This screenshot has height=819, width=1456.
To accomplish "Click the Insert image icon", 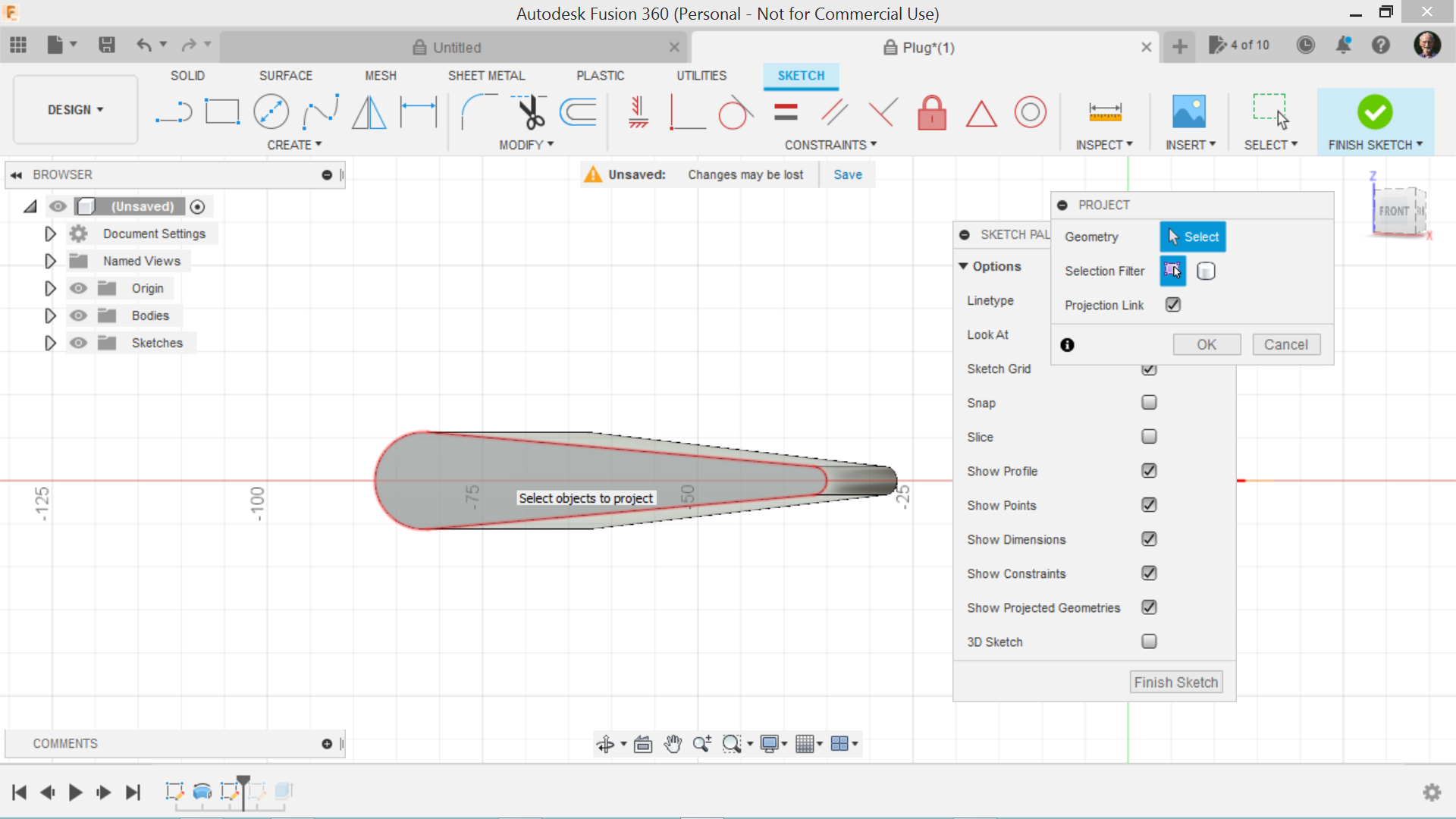I will pos(1189,112).
